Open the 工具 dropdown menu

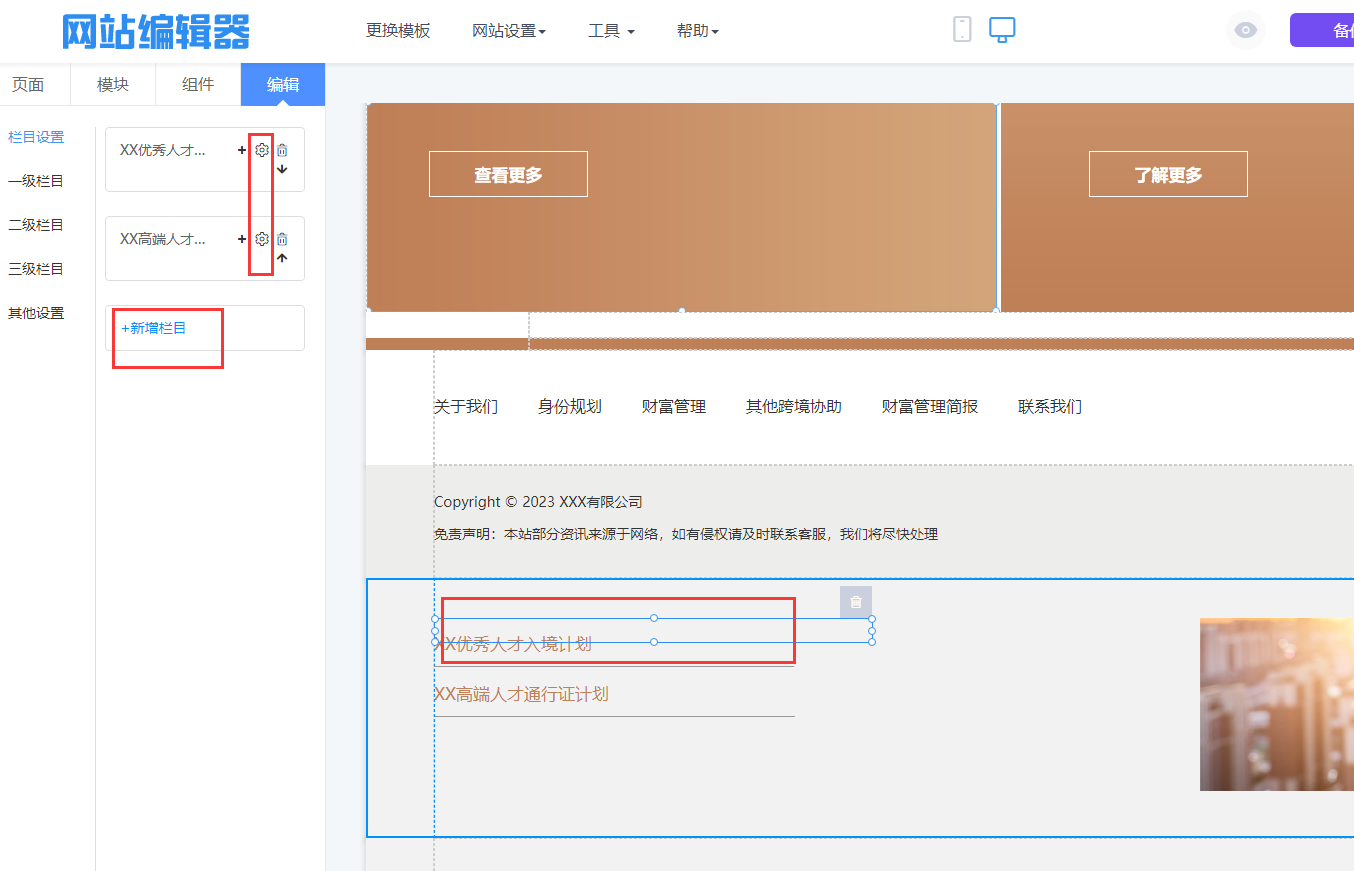[x=611, y=31]
